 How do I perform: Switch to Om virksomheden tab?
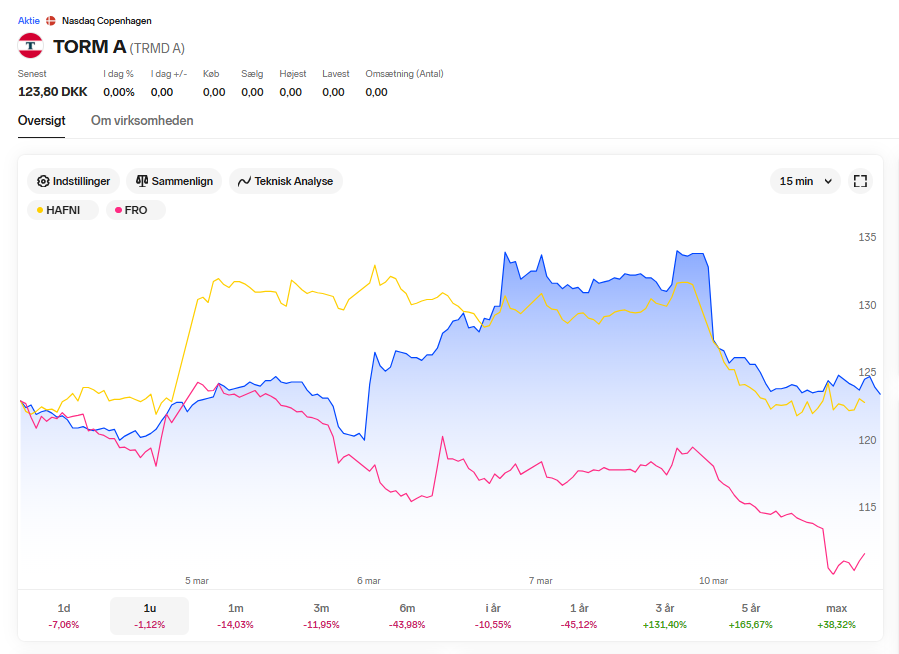point(142,121)
